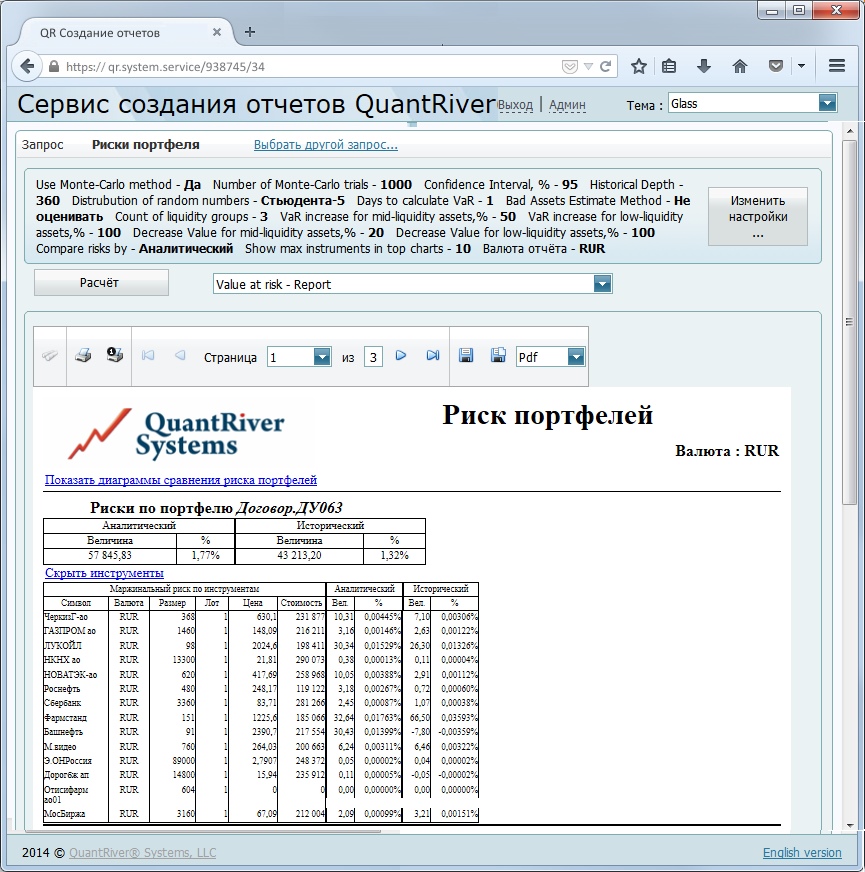Save to Pocket icon in address bar

570,67
